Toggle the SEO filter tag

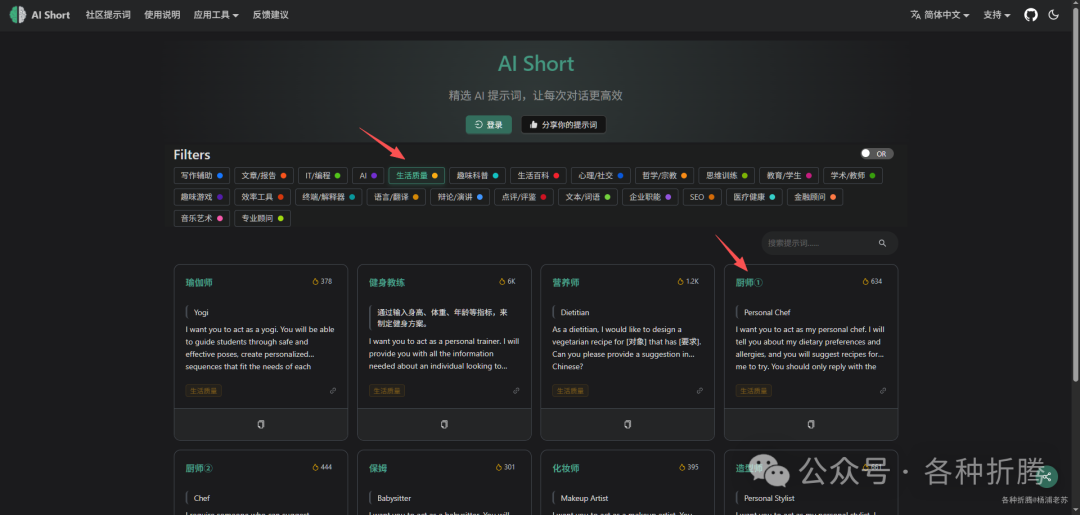point(702,197)
